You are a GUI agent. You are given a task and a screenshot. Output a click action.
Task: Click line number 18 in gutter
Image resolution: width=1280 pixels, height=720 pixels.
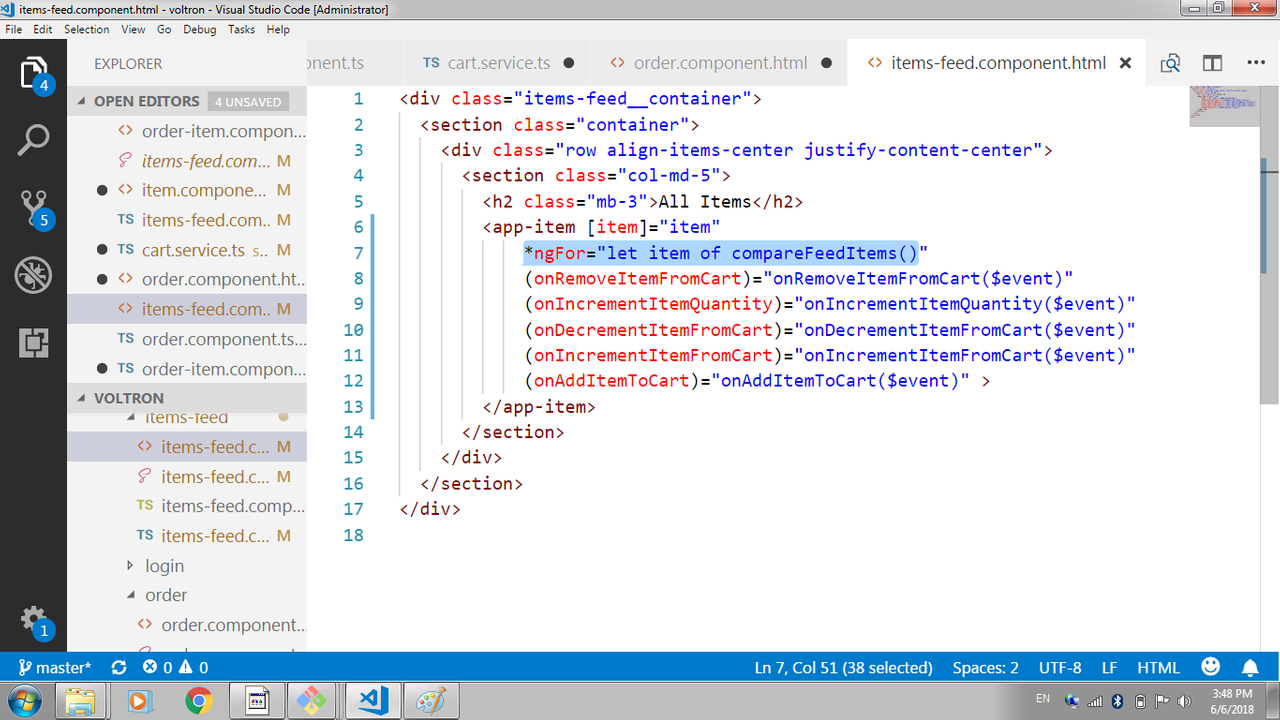(x=353, y=535)
